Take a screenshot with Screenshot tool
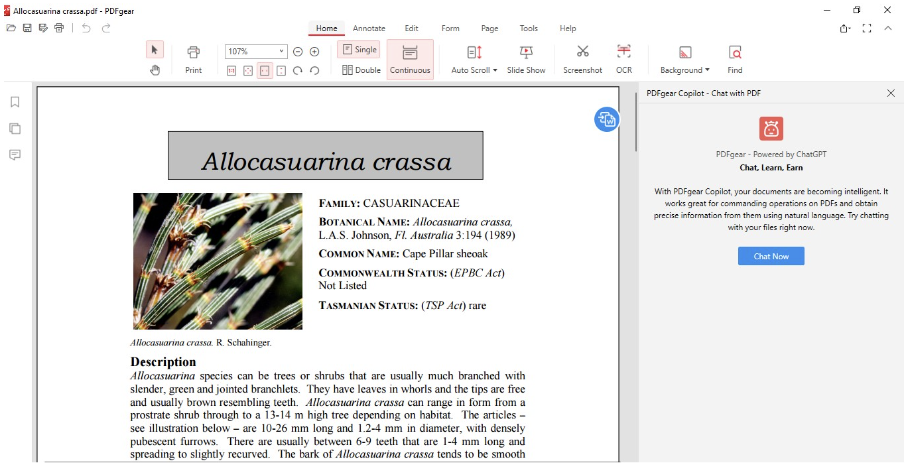Image resolution: width=908 pixels, height=464 pixels. coord(582,58)
